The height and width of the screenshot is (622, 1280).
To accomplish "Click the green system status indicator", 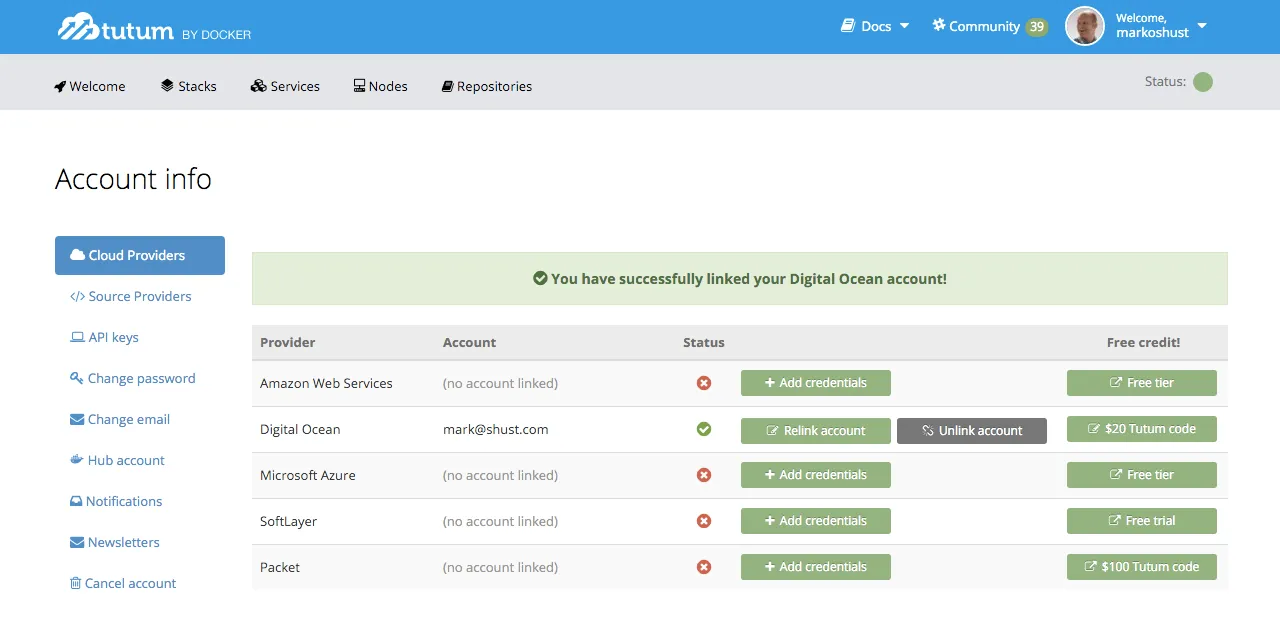I will (1203, 82).
